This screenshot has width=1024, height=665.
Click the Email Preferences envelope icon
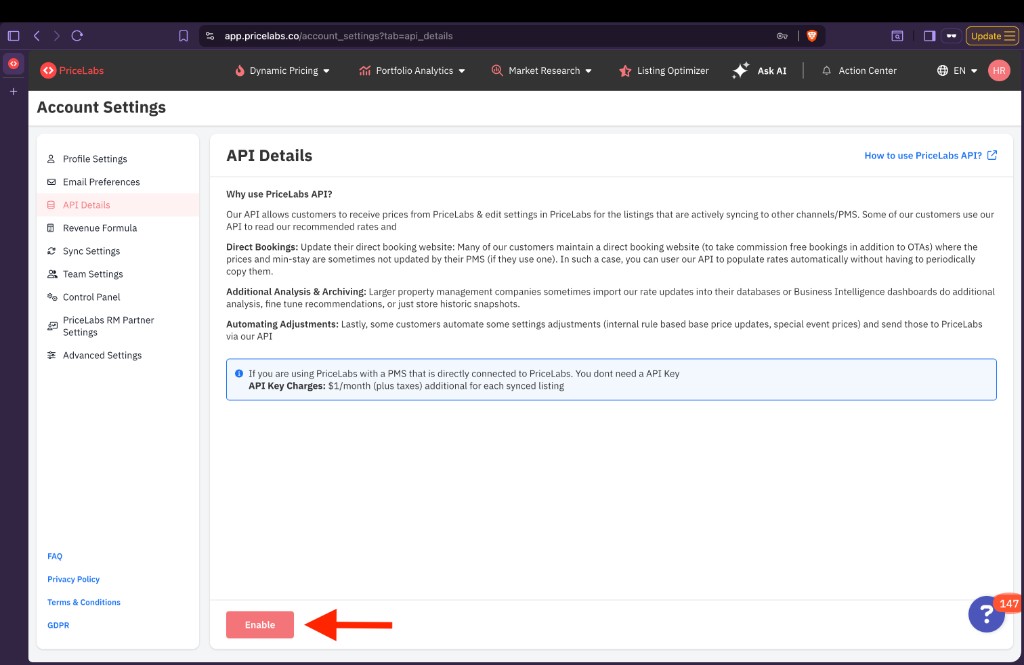(51, 182)
